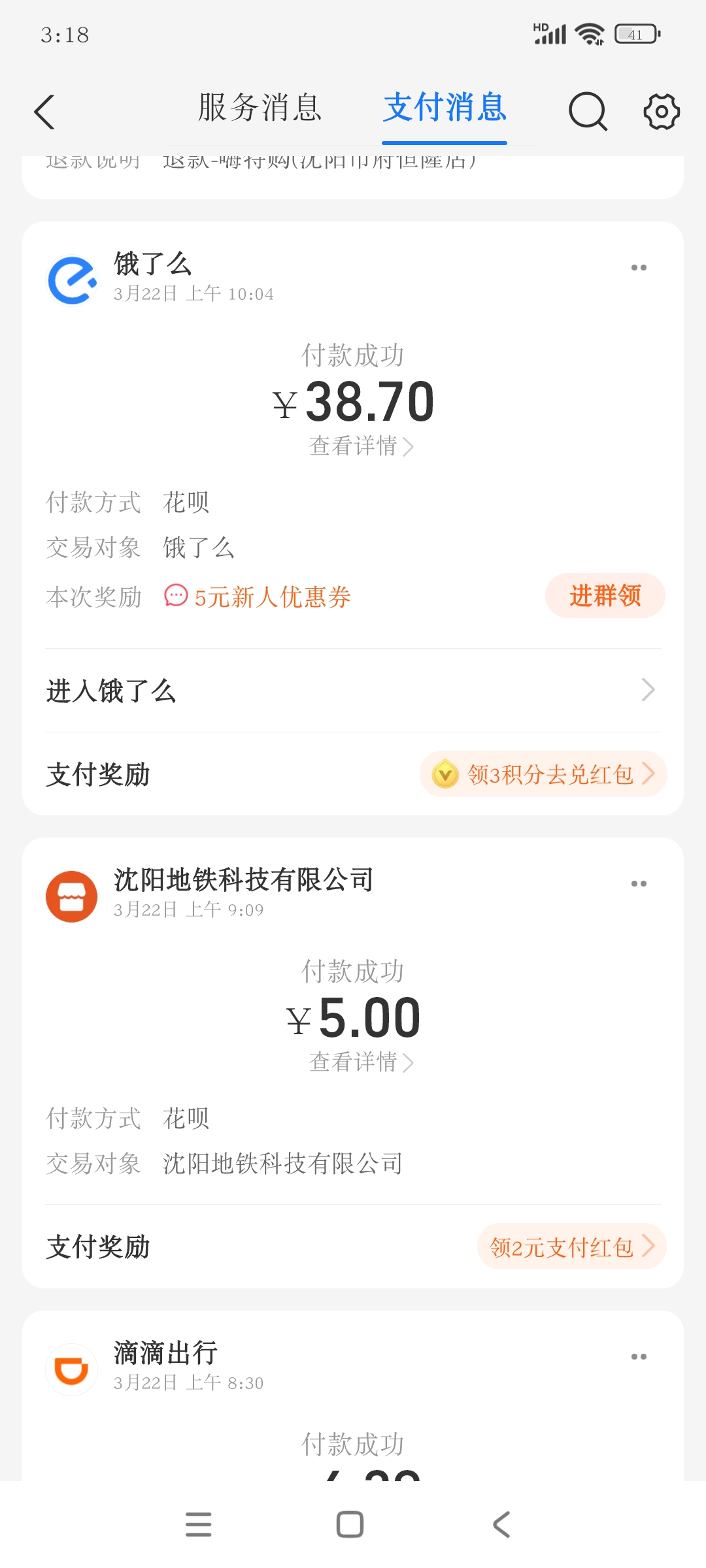Image resolution: width=706 pixels, height=1568 pixels.
Task: Open Android recent apps menu button
Action: pos(199,1524)
